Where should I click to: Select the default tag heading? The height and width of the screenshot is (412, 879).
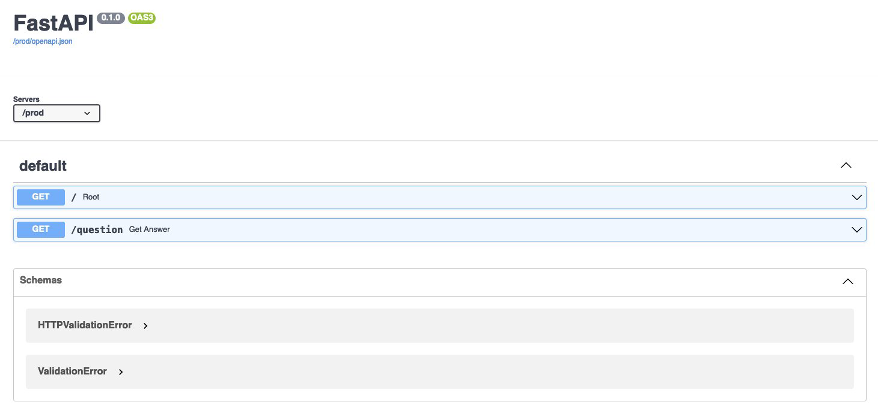(43, 166)
